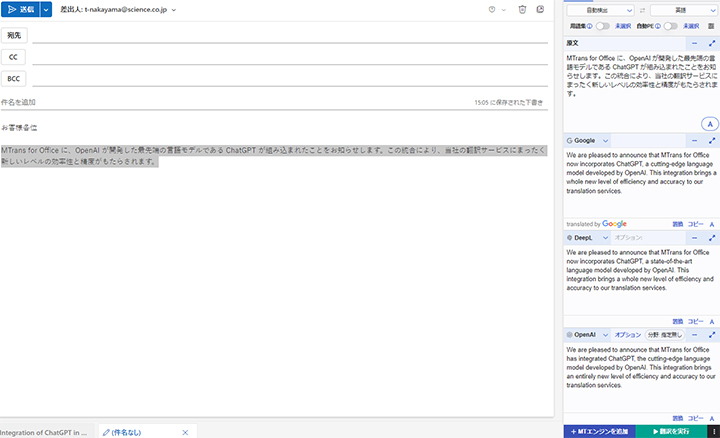Click the info icon next to 自動PE
The height and width of the screenshot is (438, 720).
pos(658,26)
